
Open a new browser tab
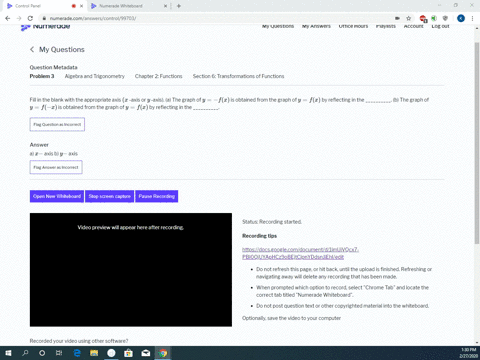coord(179,6)
